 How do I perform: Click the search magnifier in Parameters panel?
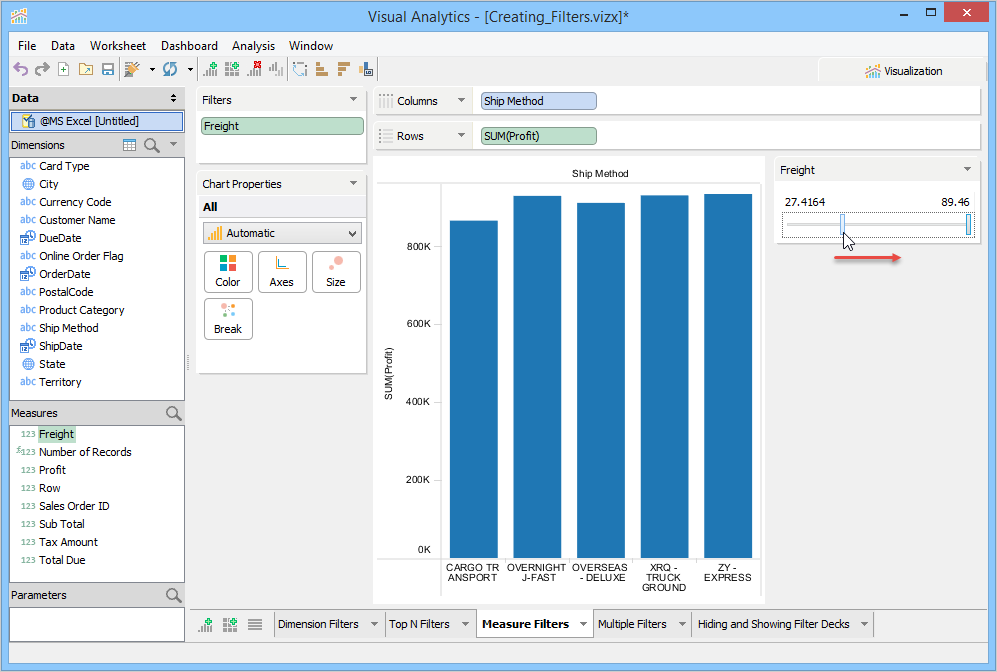coord(173,595)
